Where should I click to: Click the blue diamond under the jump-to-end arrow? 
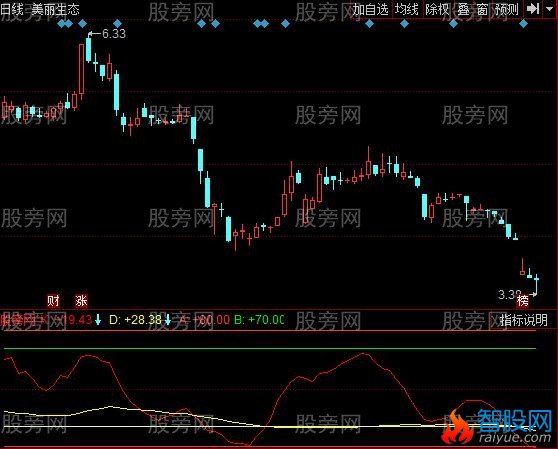click(523, 24)
